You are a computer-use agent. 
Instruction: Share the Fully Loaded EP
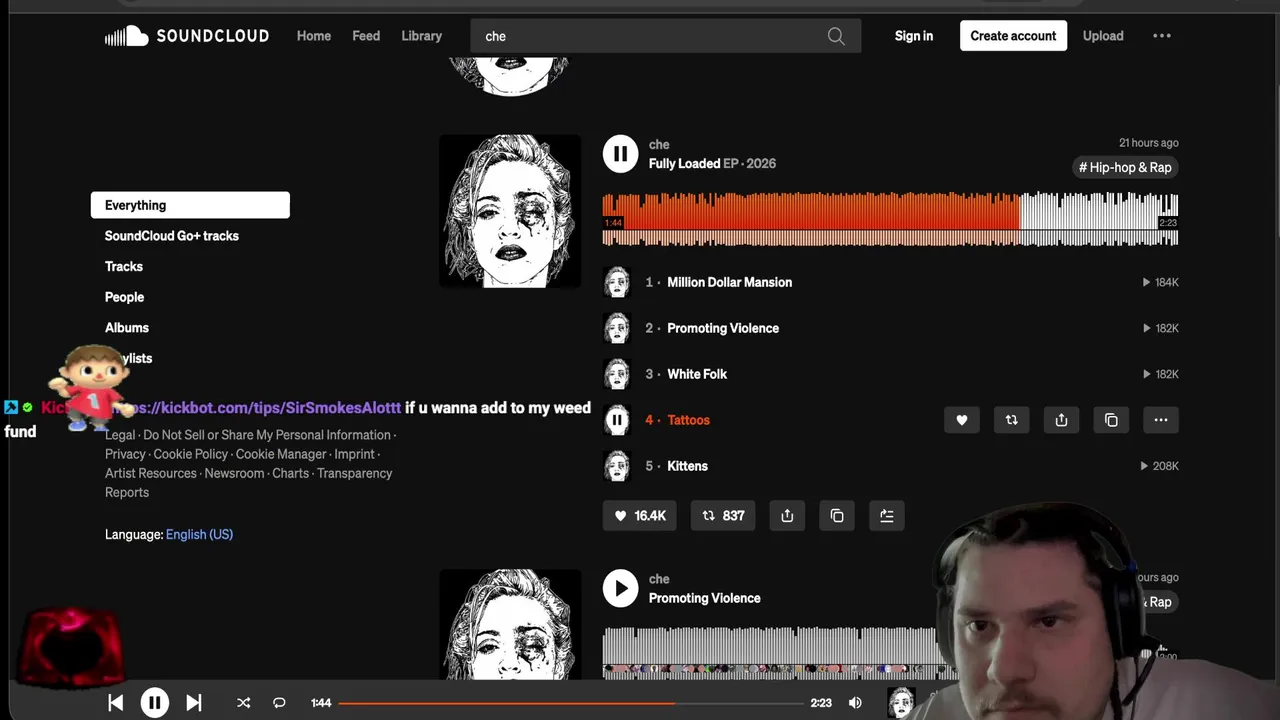787,516
